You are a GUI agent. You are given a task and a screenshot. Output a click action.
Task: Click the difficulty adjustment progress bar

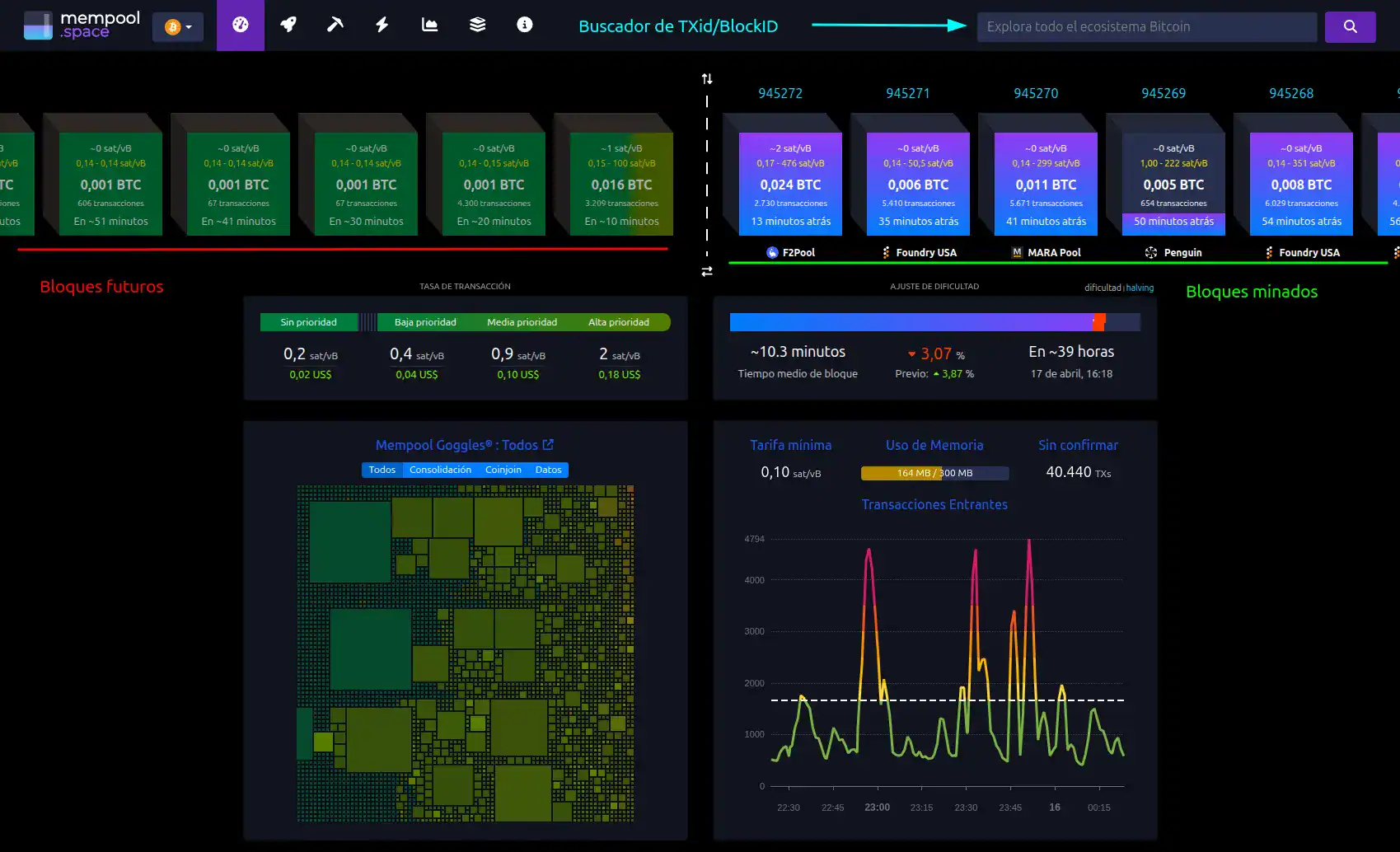934,322
